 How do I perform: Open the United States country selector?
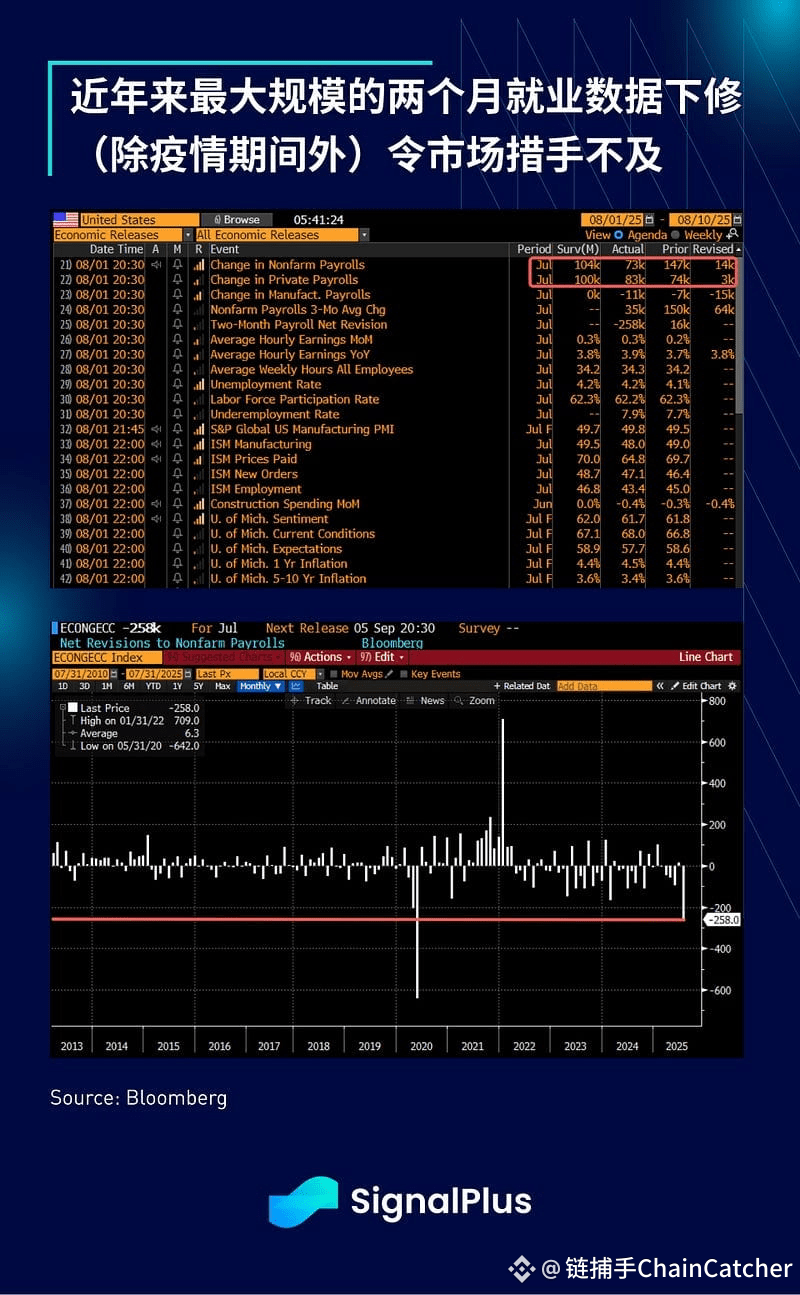coord(138,220)
